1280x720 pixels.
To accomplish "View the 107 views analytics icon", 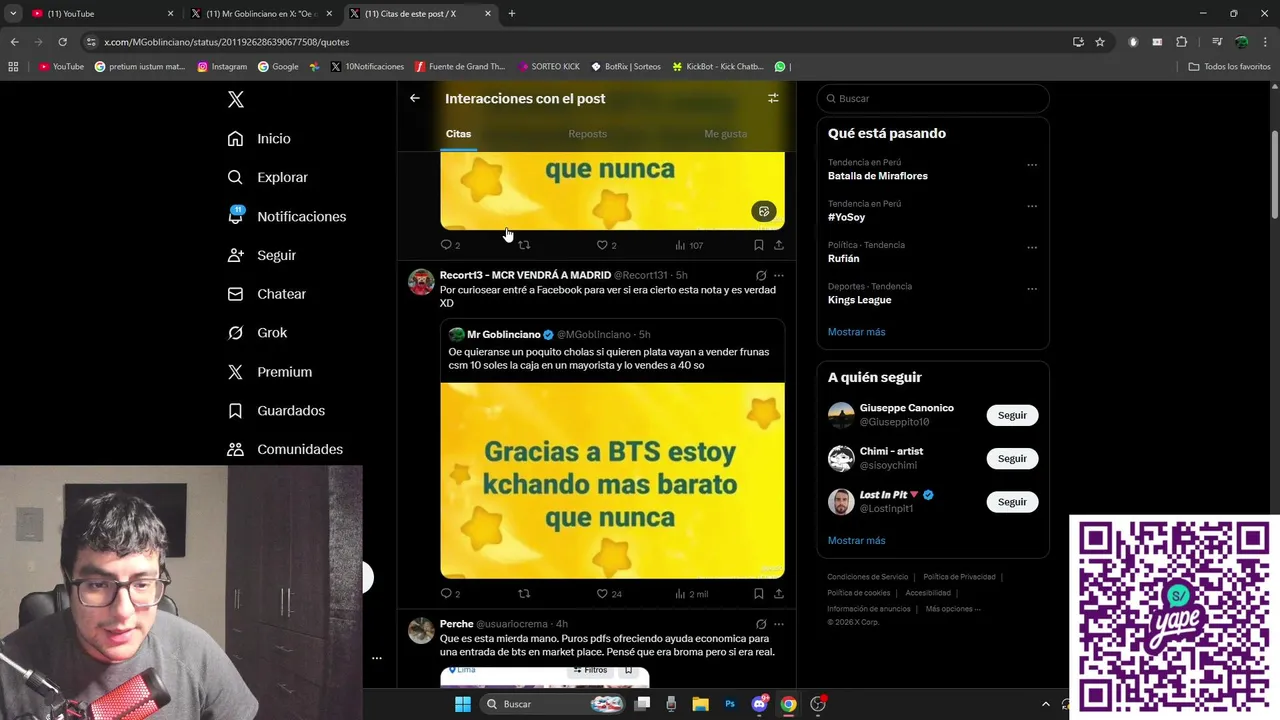I will point(689,245).
